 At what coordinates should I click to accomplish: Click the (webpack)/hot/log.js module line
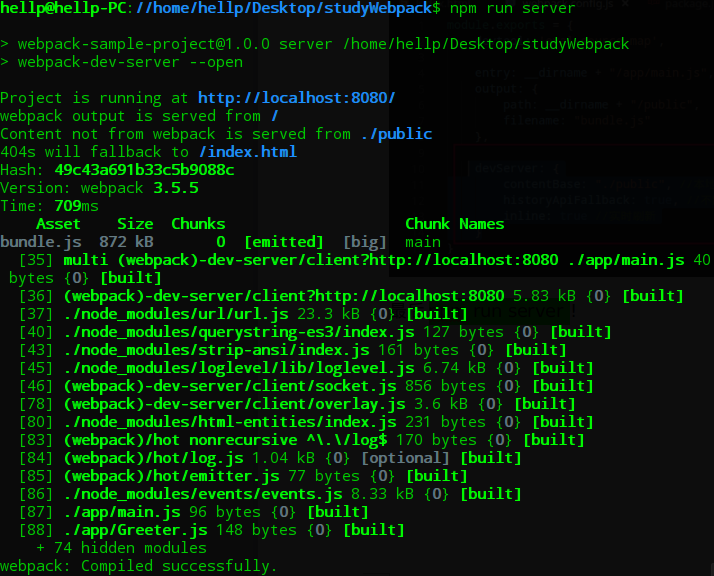tap(270, 458)
